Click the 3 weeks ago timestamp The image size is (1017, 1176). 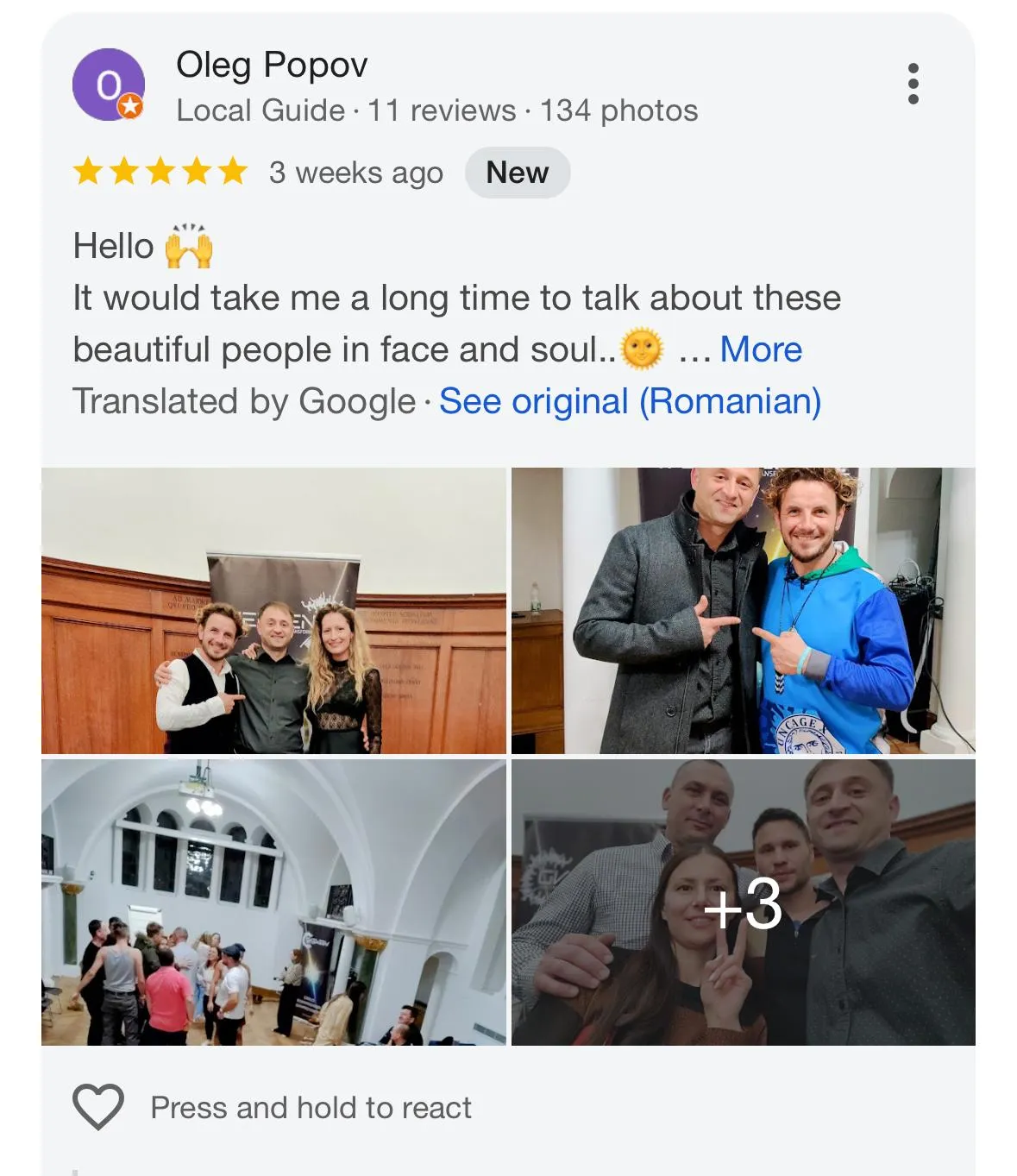356,173
